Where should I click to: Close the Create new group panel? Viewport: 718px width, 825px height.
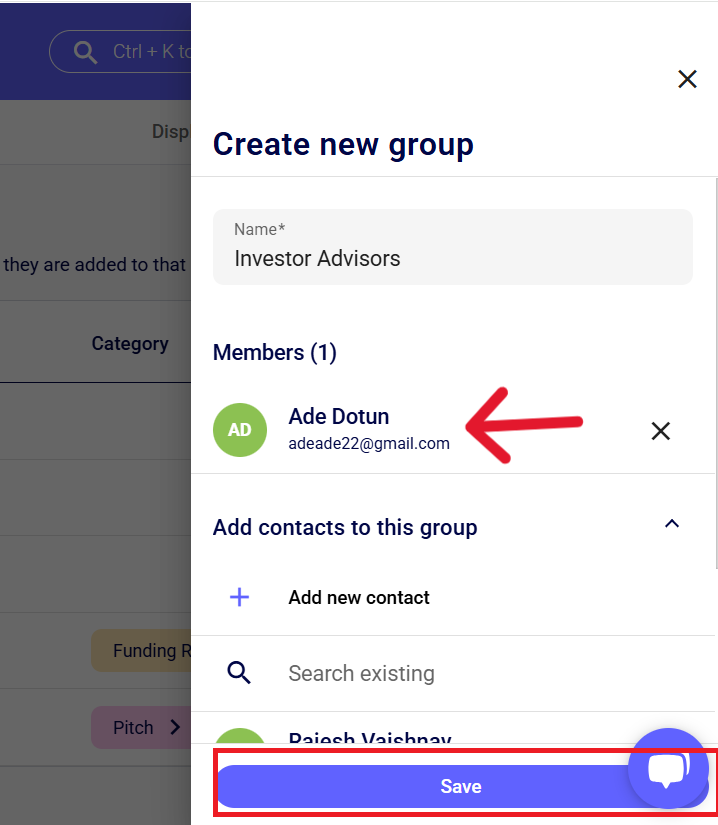pos(687,79)
